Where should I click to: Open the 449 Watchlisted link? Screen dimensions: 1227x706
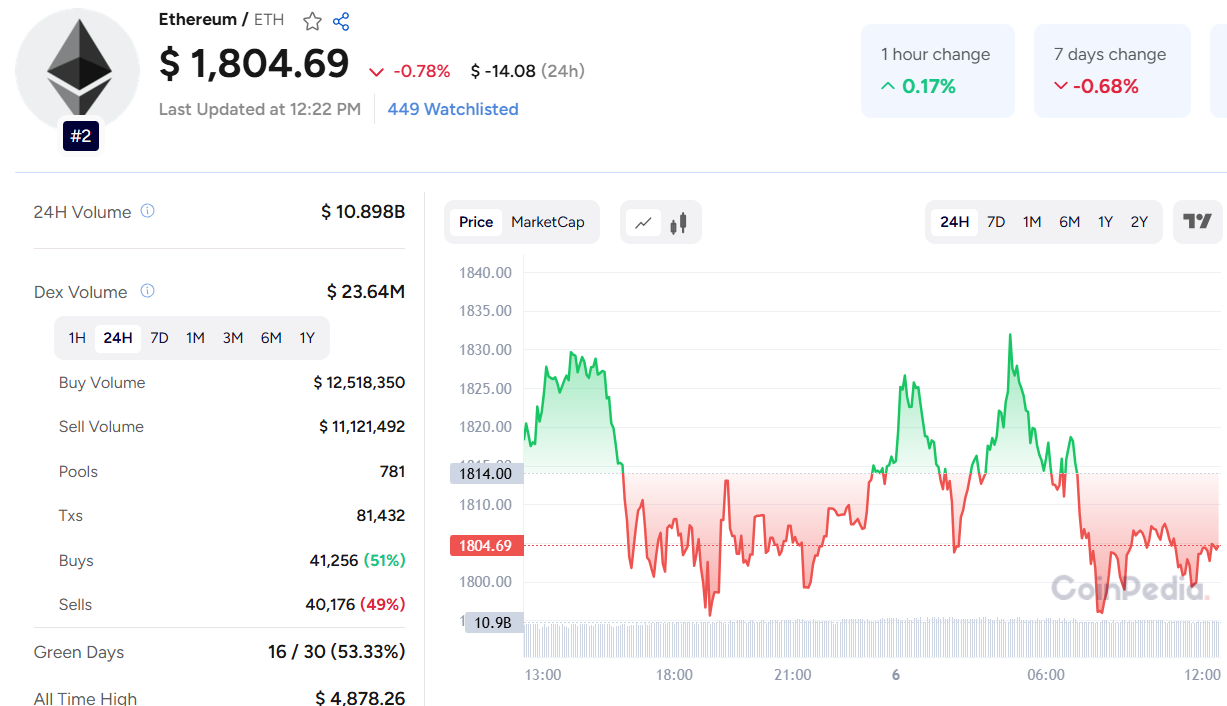click(x=453, y=109)
